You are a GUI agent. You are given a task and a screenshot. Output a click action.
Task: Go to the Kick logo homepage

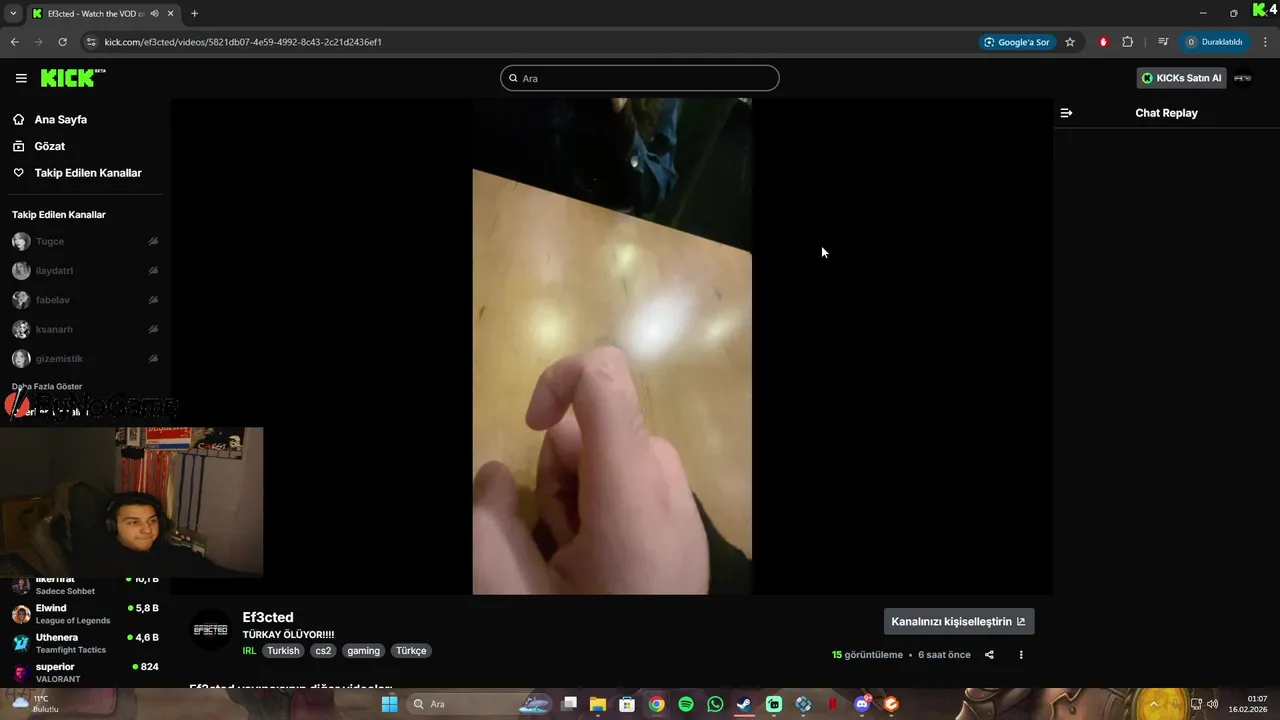(73, 78)
